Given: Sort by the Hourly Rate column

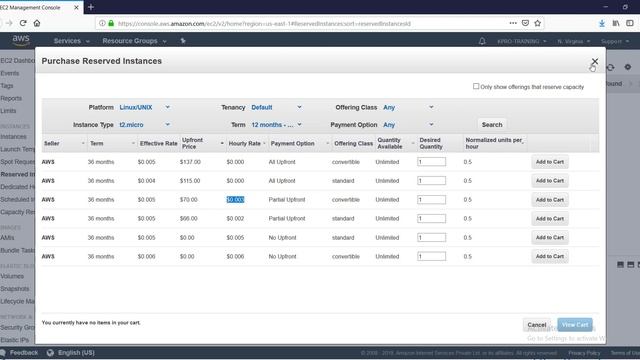Looking at the screenshot, I should tap(247, 143).
